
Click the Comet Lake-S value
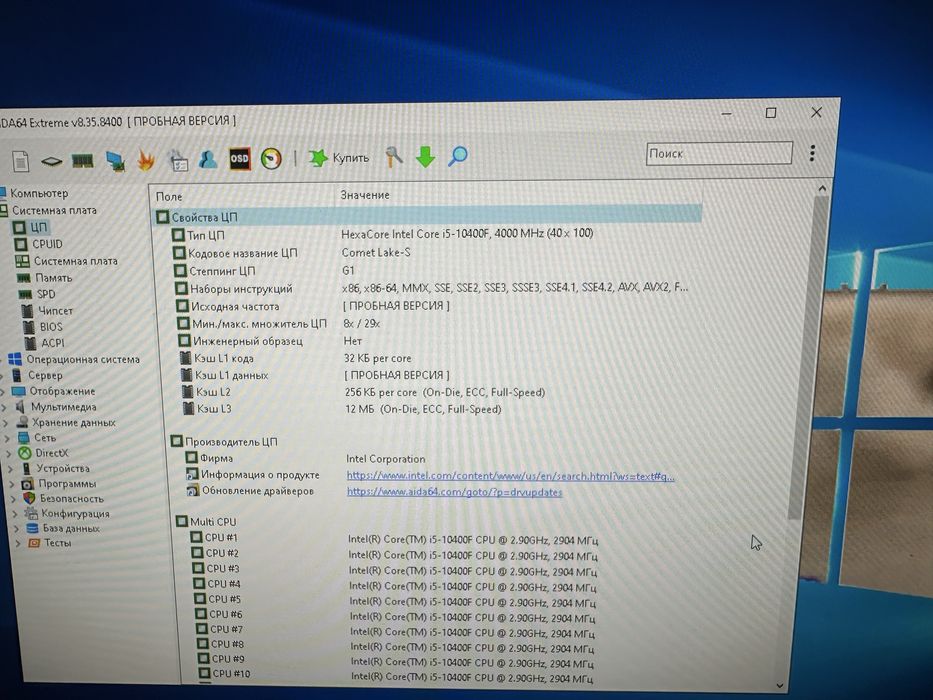[375, 252]
